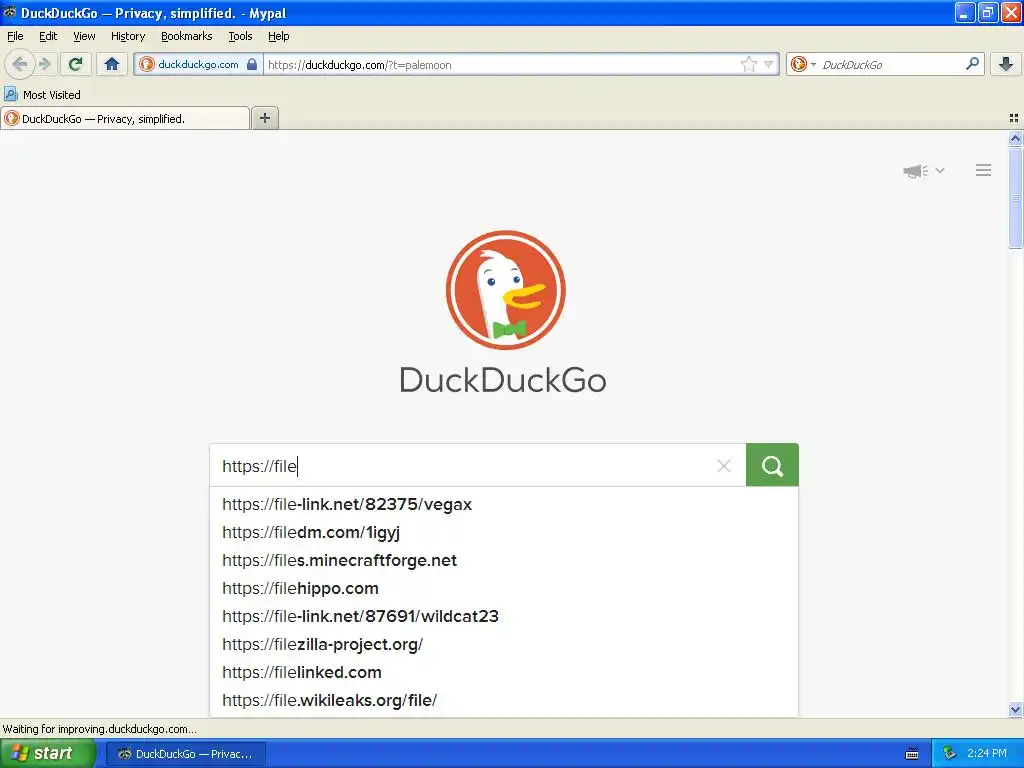This screenshot has height=768, width=1024.
Task: Open the Home page via house icon
Action: pyautogui.click(x=112, y=64)
